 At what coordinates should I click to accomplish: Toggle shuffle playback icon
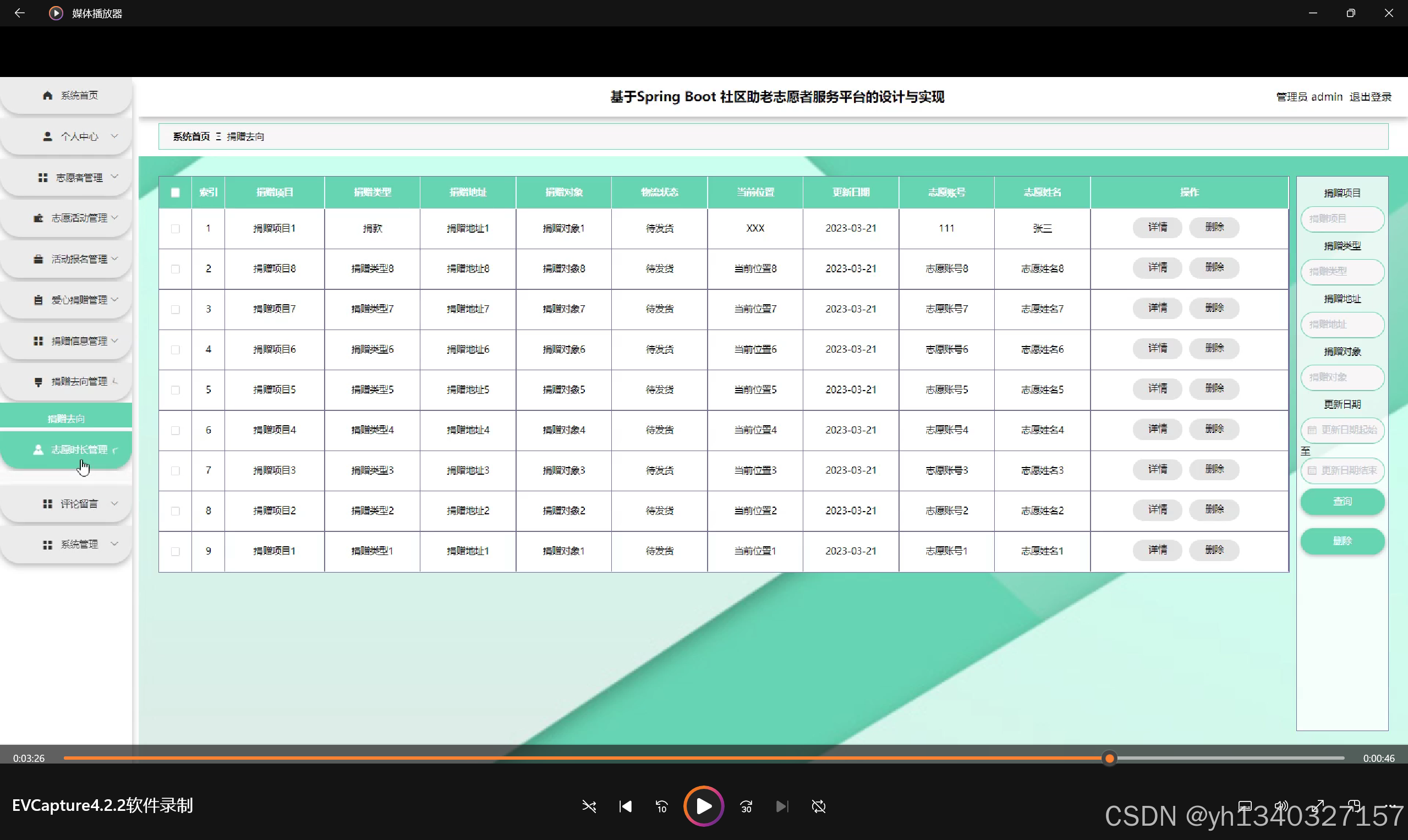[589, 806]
